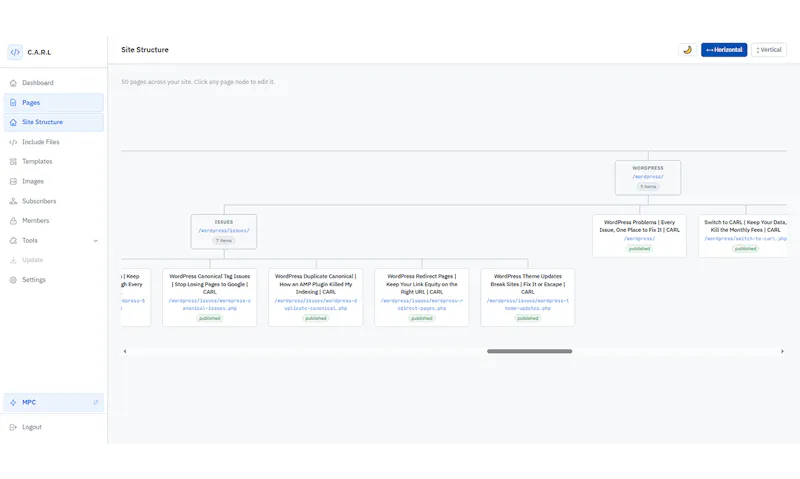Open WordPress Problems page node
800x479 pixels.
coord(639,236)
